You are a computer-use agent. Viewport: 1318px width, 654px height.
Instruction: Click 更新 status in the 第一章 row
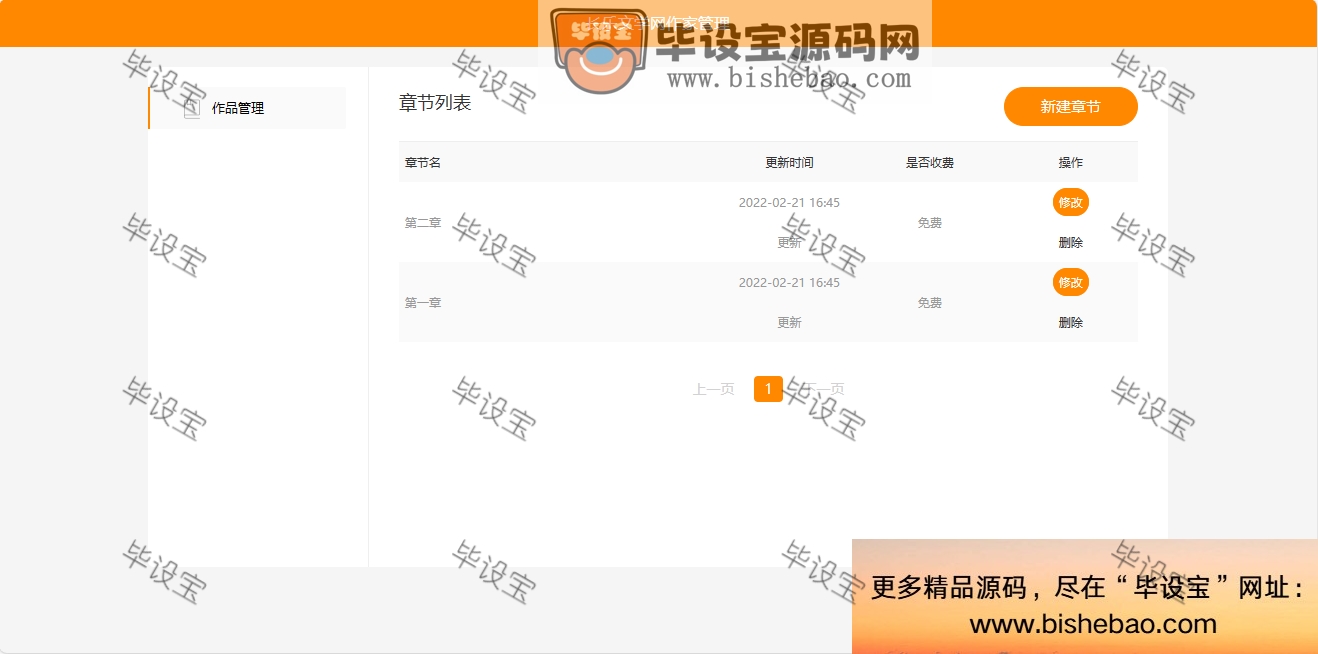[x=789, y=322]
